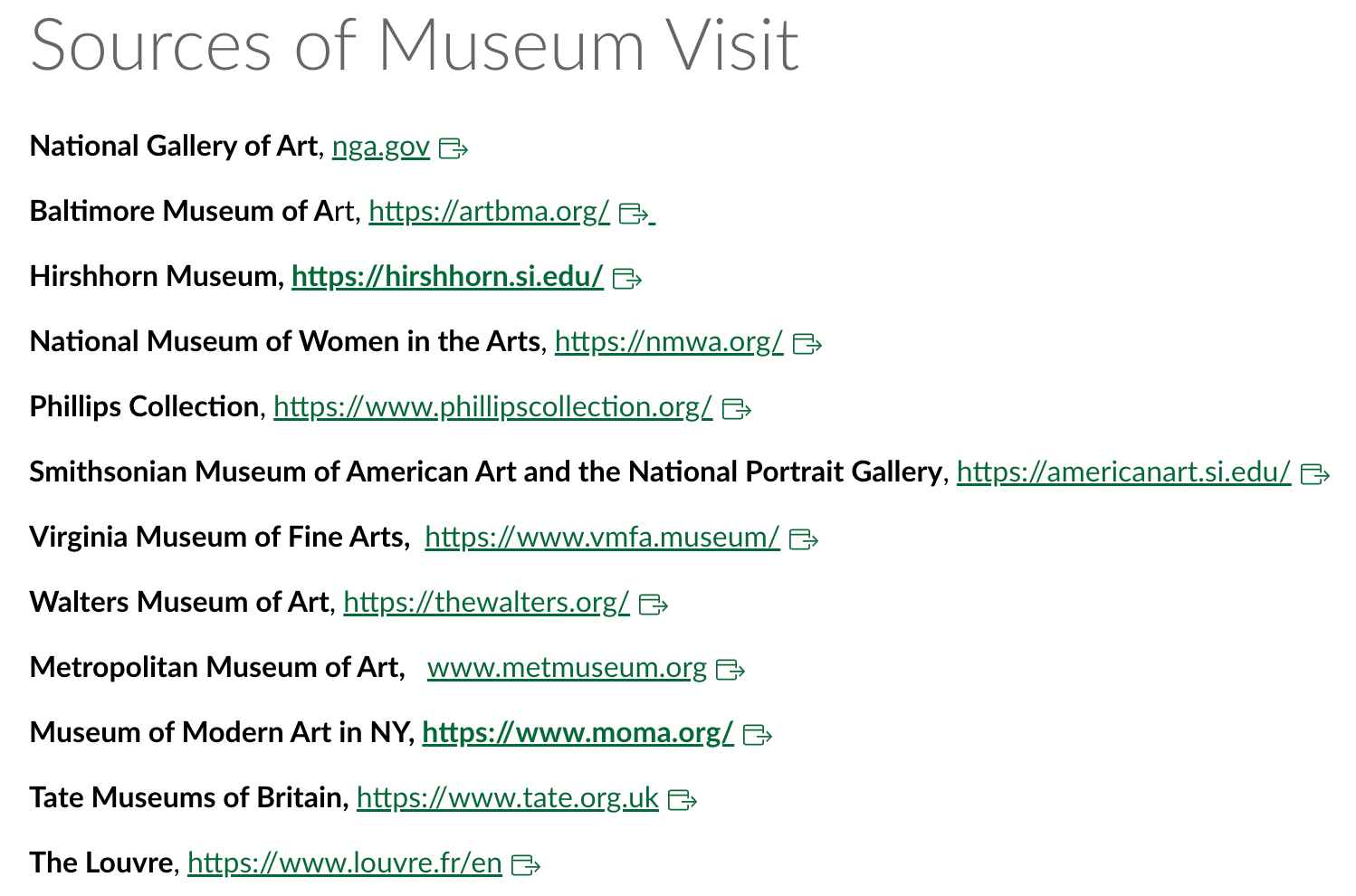Click external link icon next to vmfa.museum
Image resolution: width=1356 pixels, height=896 pixels.
point(804,539)
